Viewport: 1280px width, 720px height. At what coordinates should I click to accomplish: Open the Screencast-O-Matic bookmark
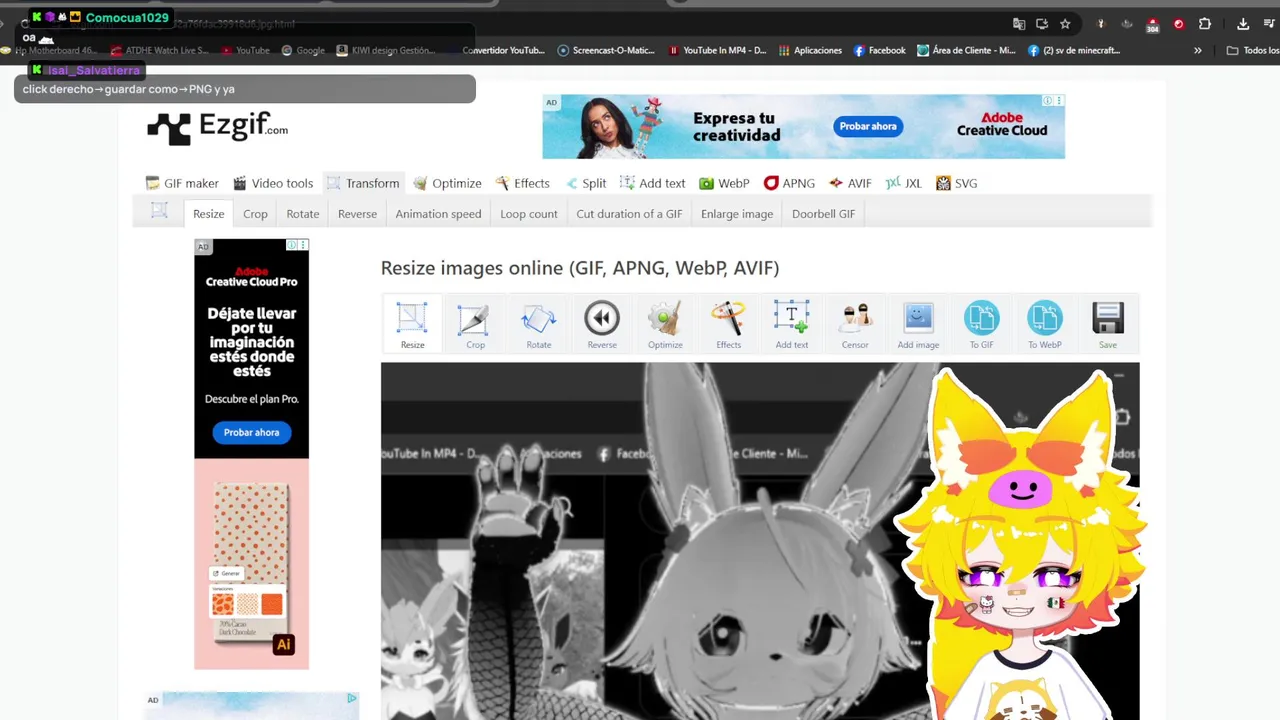(606, 50)
